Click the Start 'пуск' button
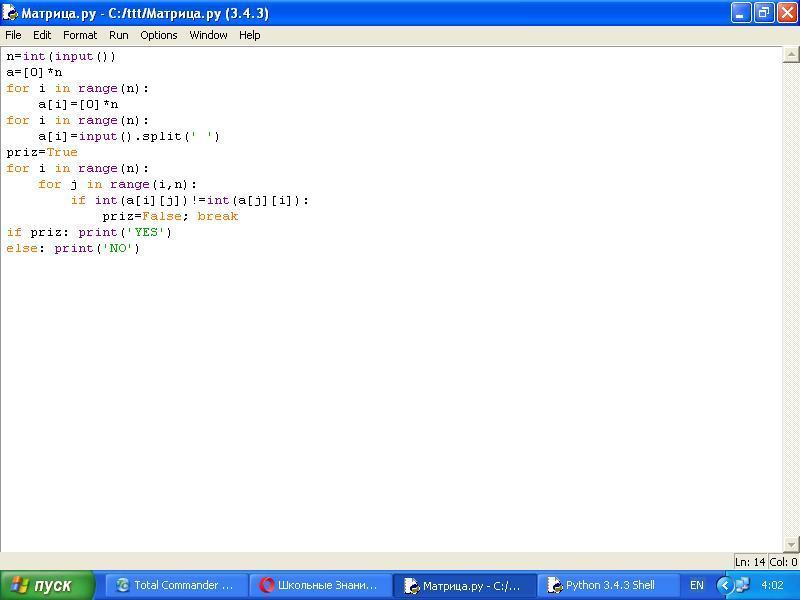Image resolution: width=800 pixels, height=600 pixels. click(47, 585)
